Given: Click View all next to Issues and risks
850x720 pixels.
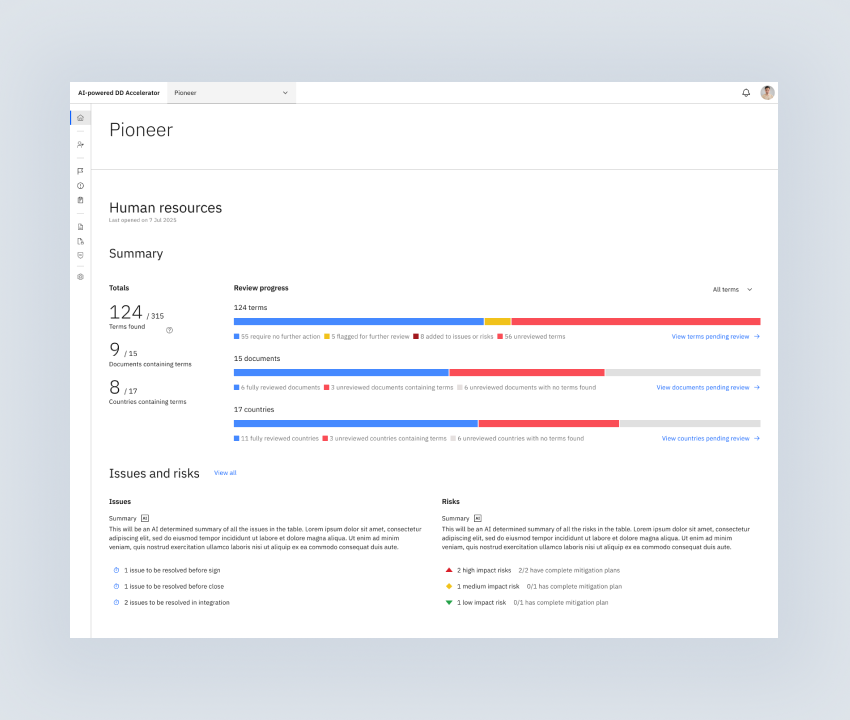Looking at the screenshot, I should tap(225, 473).
